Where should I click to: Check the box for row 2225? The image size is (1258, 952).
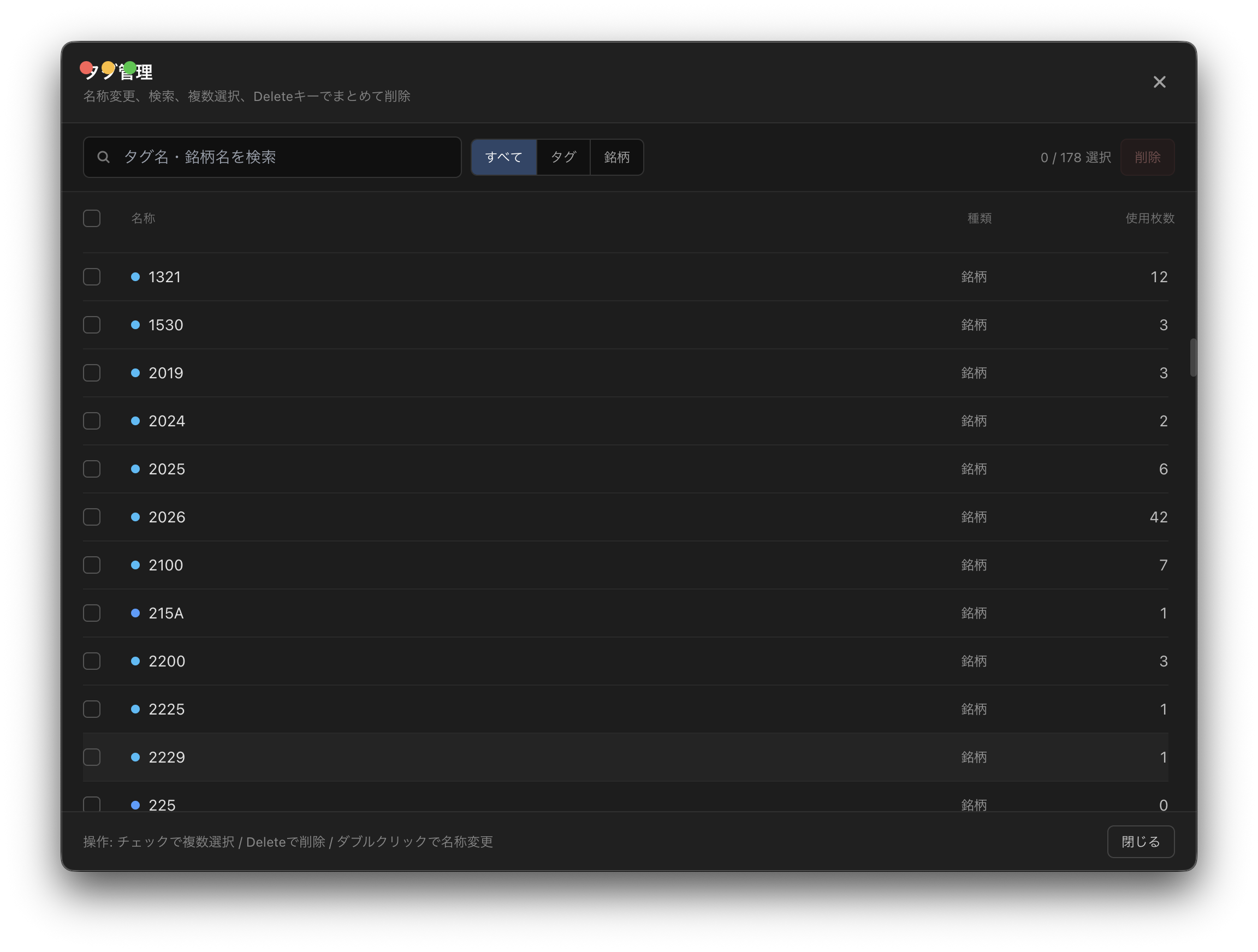pos(92,709)
